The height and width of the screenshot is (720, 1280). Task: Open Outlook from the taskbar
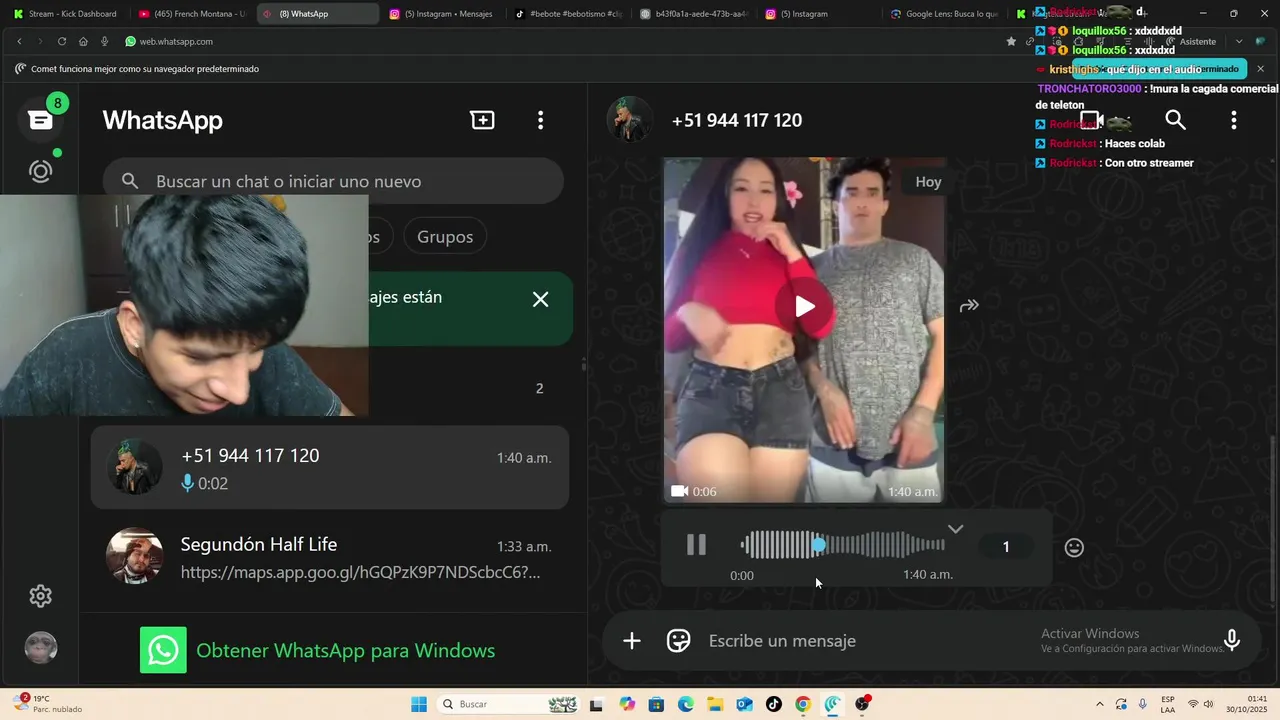[744, 704]
